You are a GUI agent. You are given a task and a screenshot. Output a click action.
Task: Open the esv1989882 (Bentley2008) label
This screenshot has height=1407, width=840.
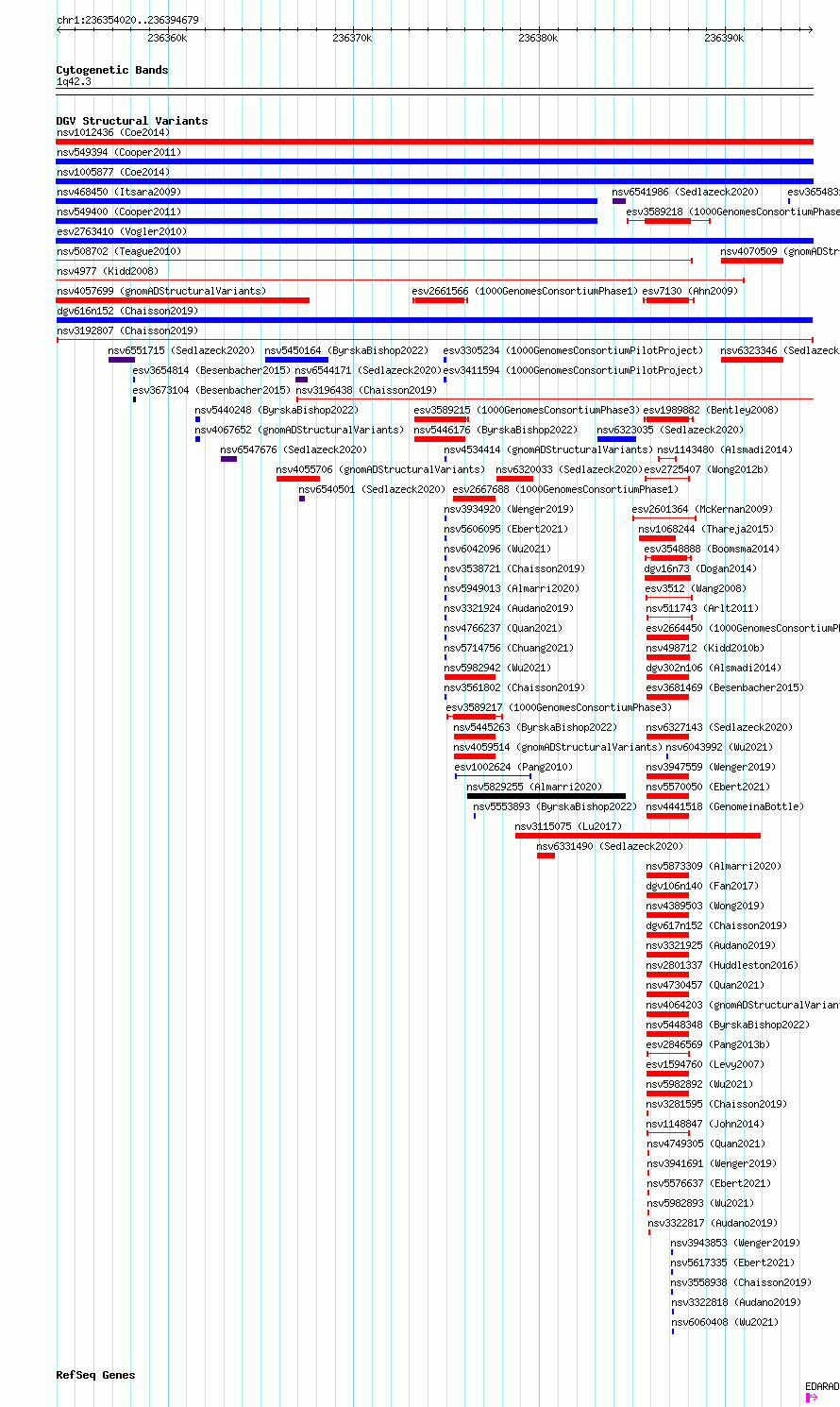pyautogui.click(x=712, y=410)
